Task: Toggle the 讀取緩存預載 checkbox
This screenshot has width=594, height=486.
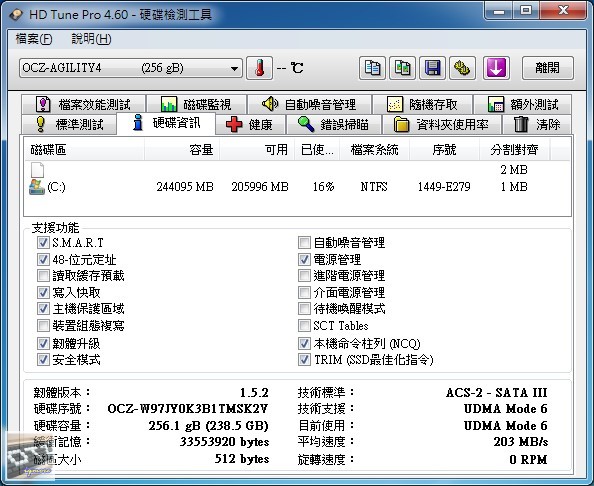Action: [x=43, y=275]
